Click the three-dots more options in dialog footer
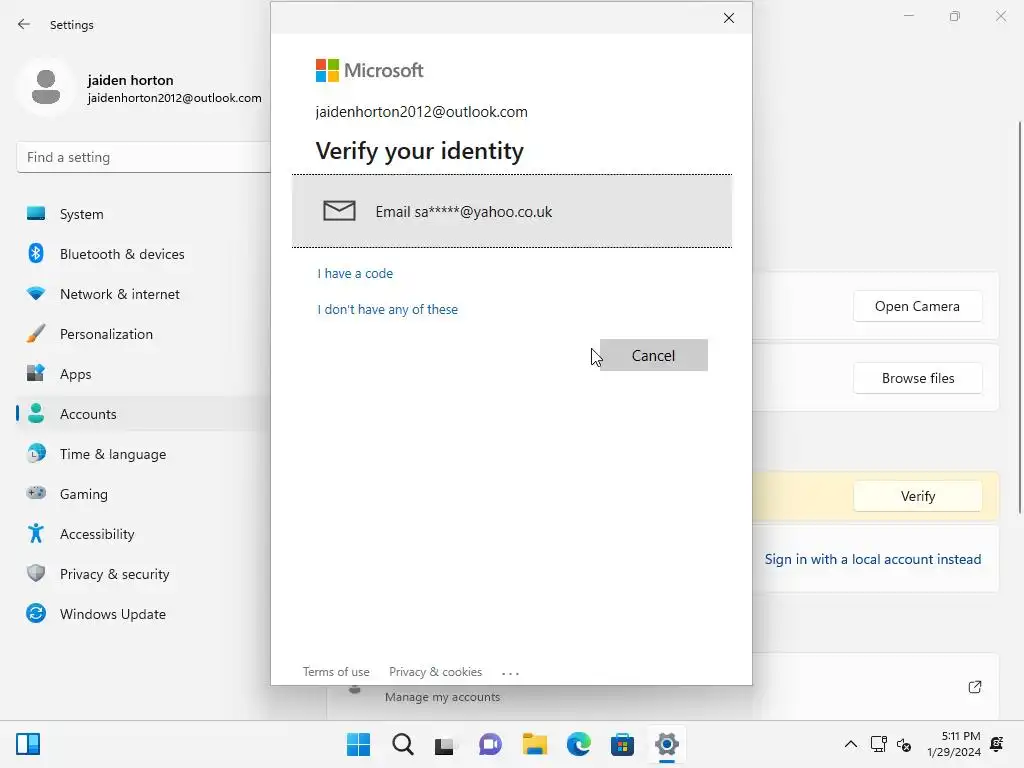Viewport: 1024px width, 768px height. (511, 673)
